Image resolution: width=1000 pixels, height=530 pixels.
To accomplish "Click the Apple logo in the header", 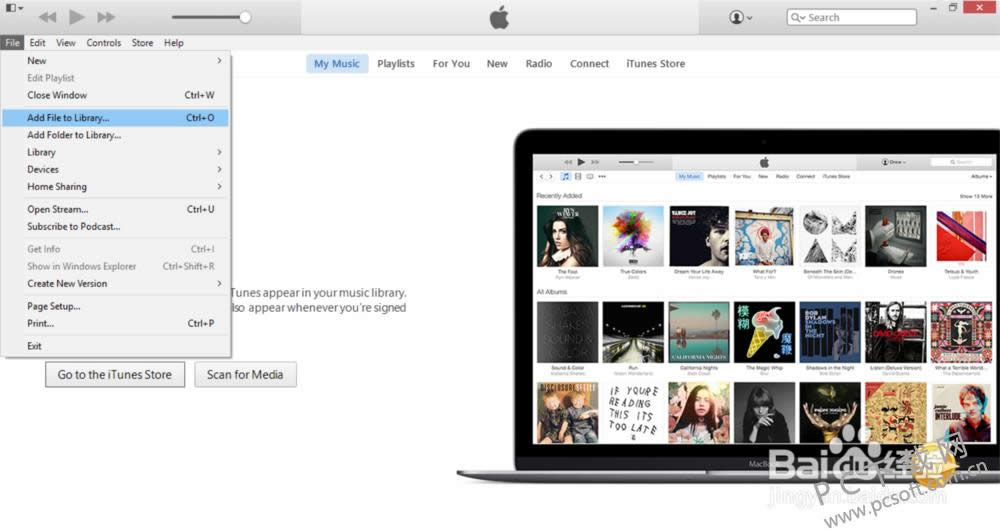I will 499,17.
